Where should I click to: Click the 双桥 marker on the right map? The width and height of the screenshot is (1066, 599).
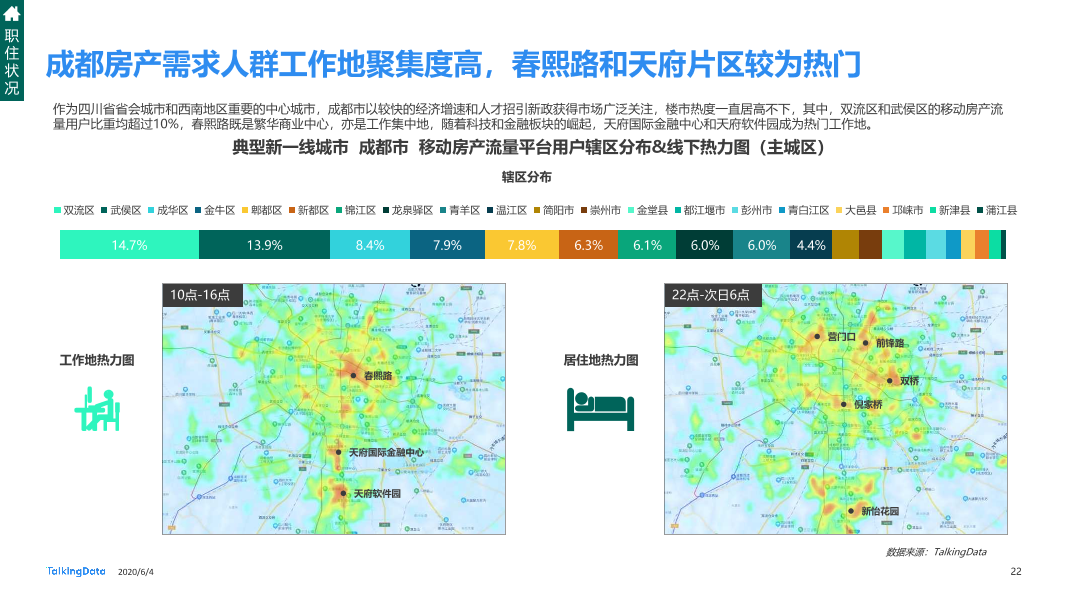889,381
